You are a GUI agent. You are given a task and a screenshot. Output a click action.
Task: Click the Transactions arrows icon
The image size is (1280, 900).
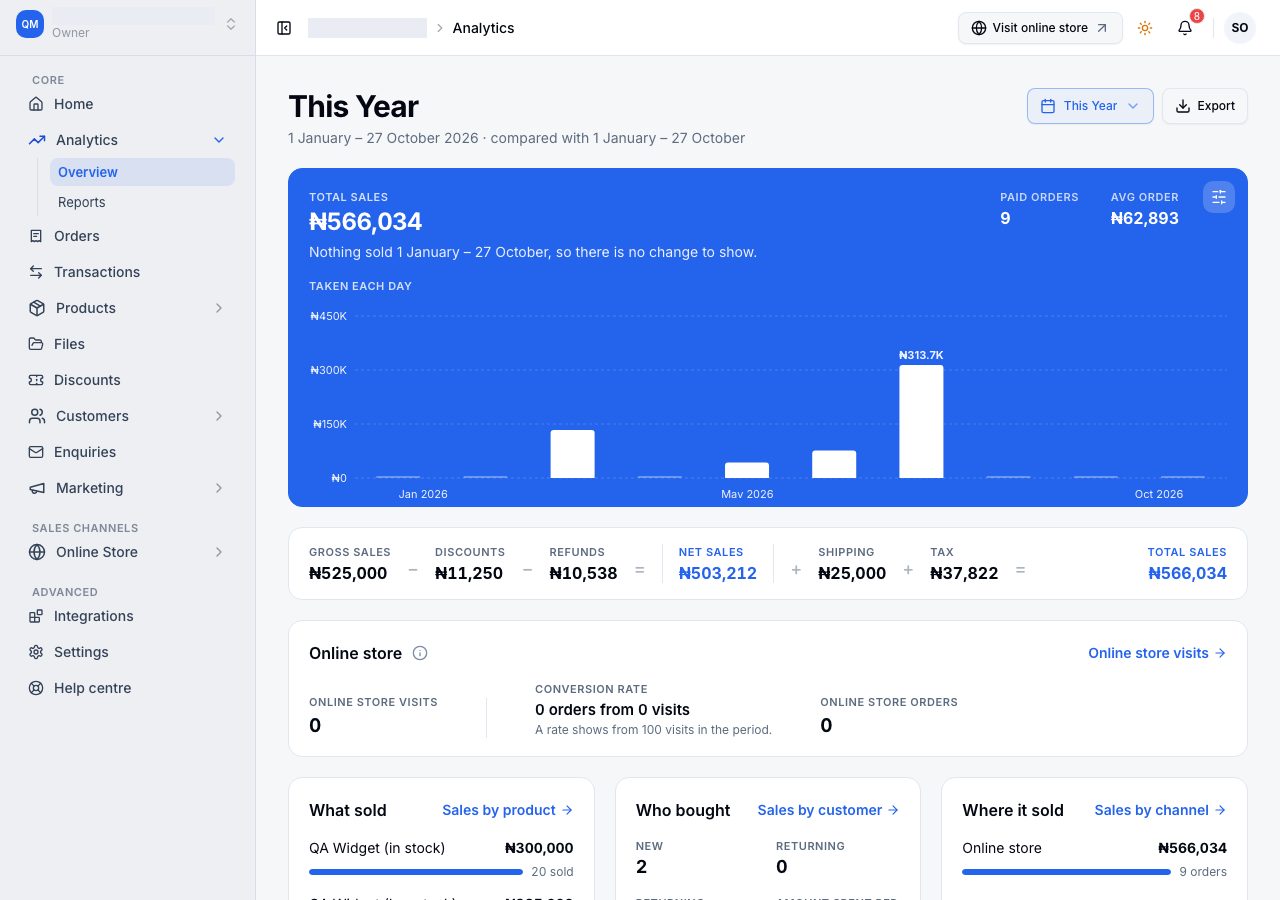click(x=36, y=272)
